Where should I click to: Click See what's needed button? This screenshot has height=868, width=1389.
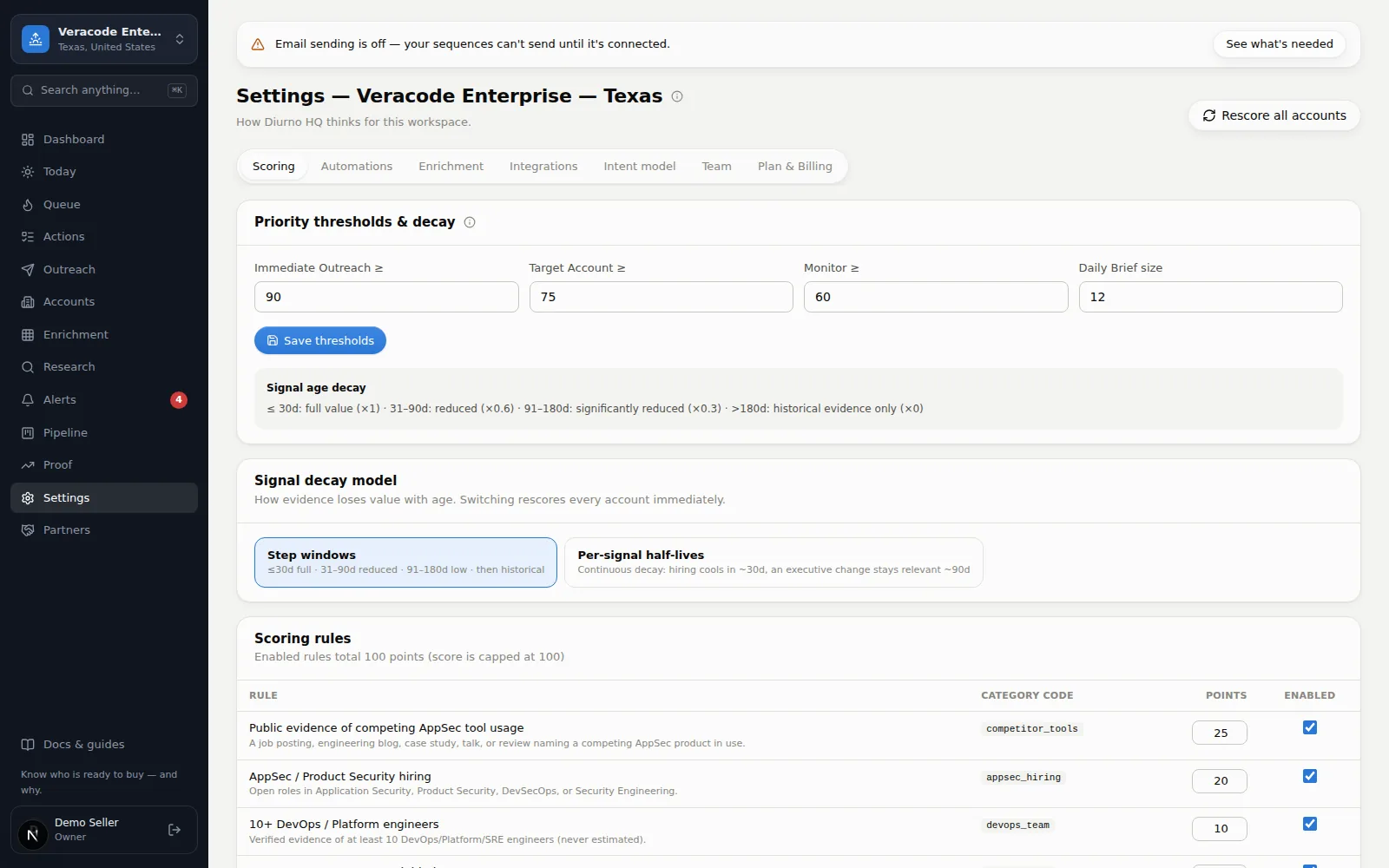(x=1279, y=44)
